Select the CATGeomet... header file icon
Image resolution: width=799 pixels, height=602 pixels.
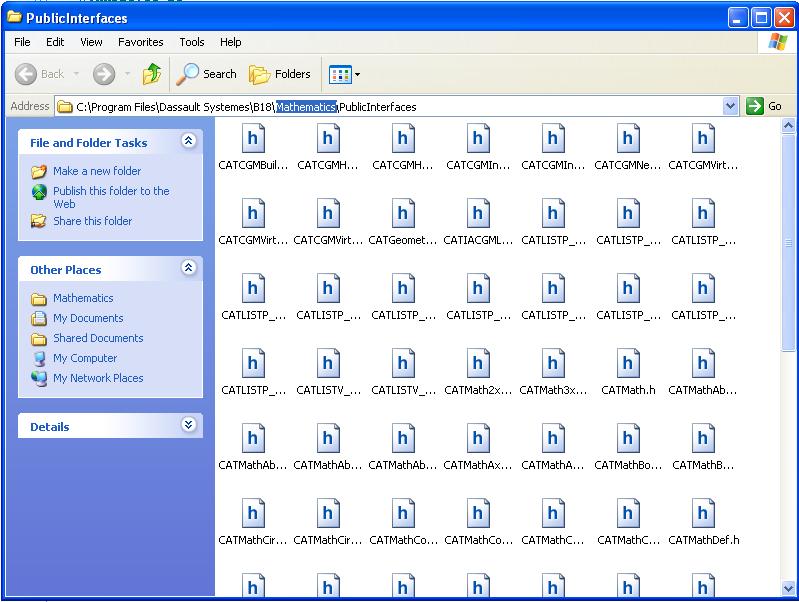[x=403, y=213]
